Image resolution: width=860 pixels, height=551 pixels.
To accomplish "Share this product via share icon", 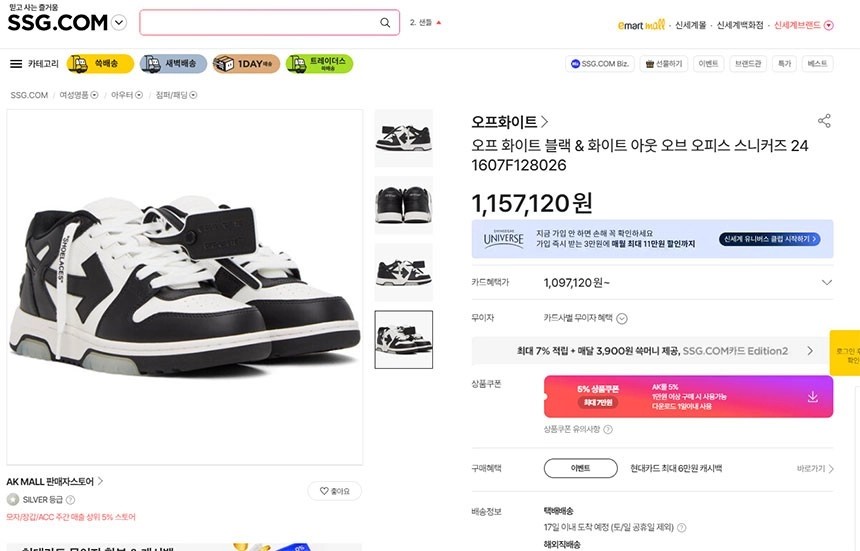I will [824, 121].
